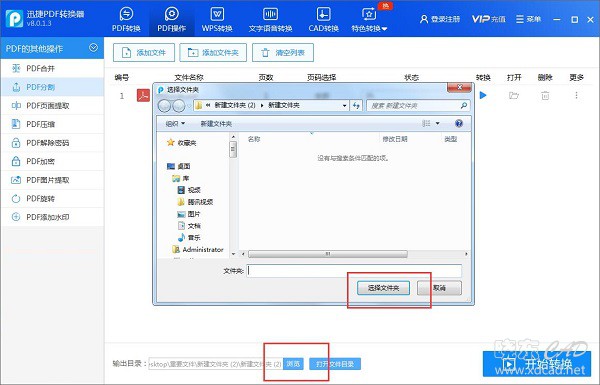The height and width of the screenshot is (385, 600).
Task: Open the view options dropdown arrow
Action: tap(437, 123)
